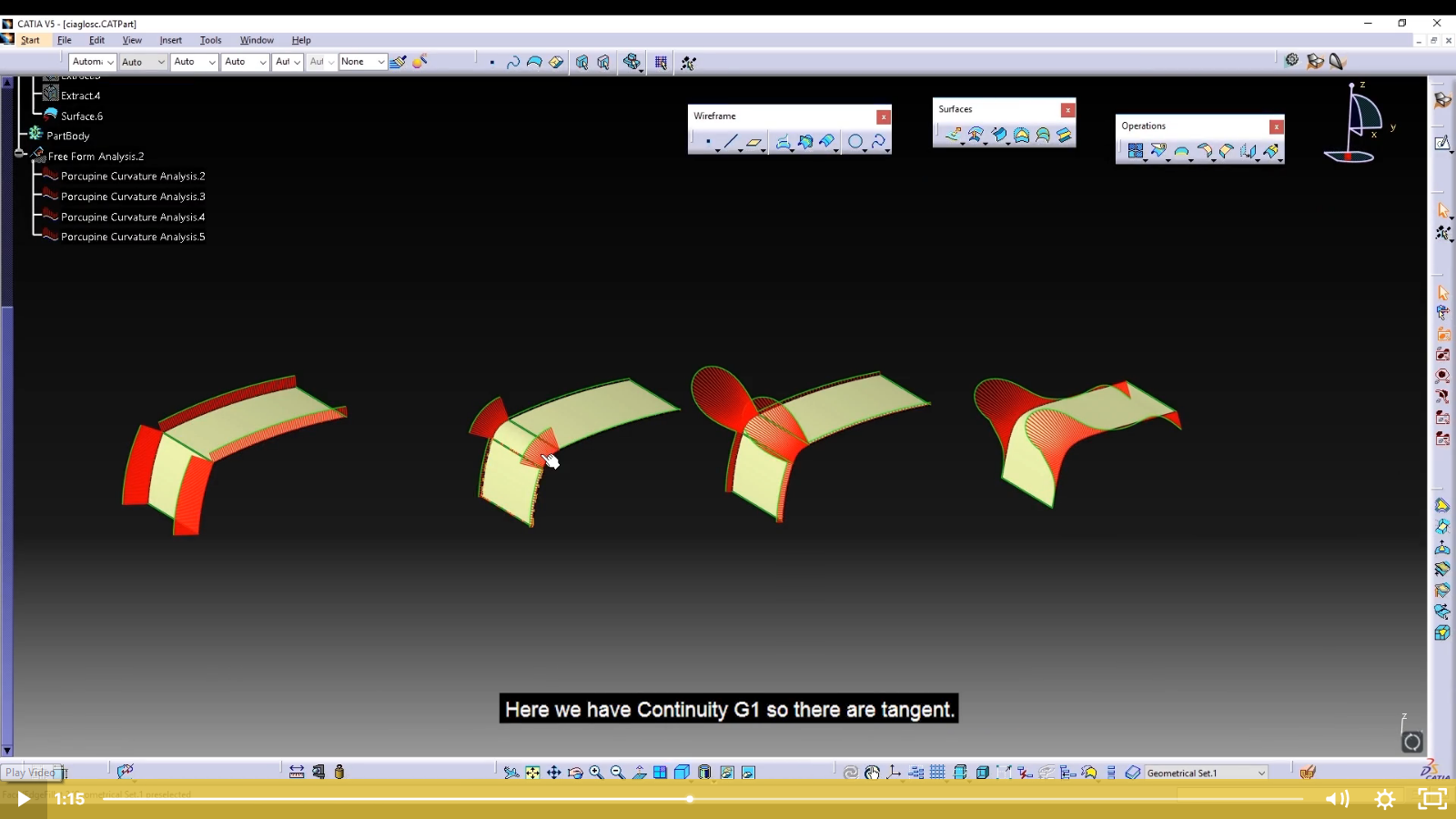Play the video
The image size is (1456, 819).
24,799
